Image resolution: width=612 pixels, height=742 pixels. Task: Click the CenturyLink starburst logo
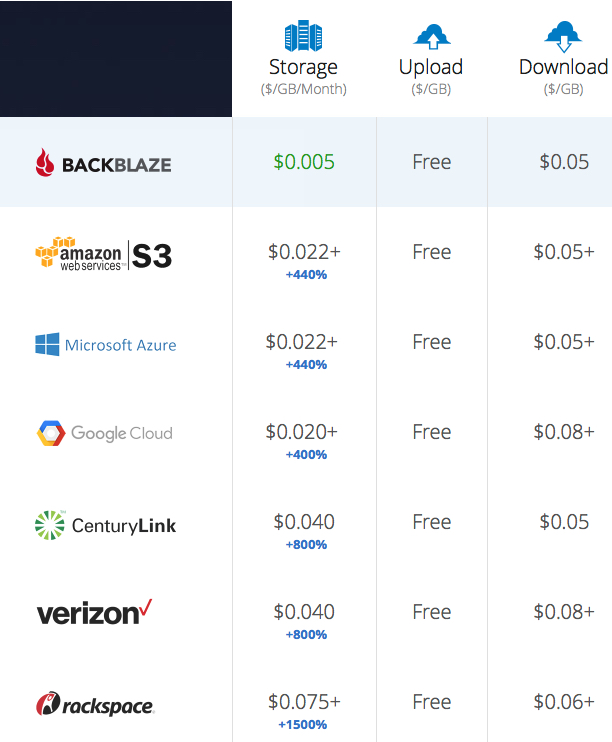click(50, 525)
